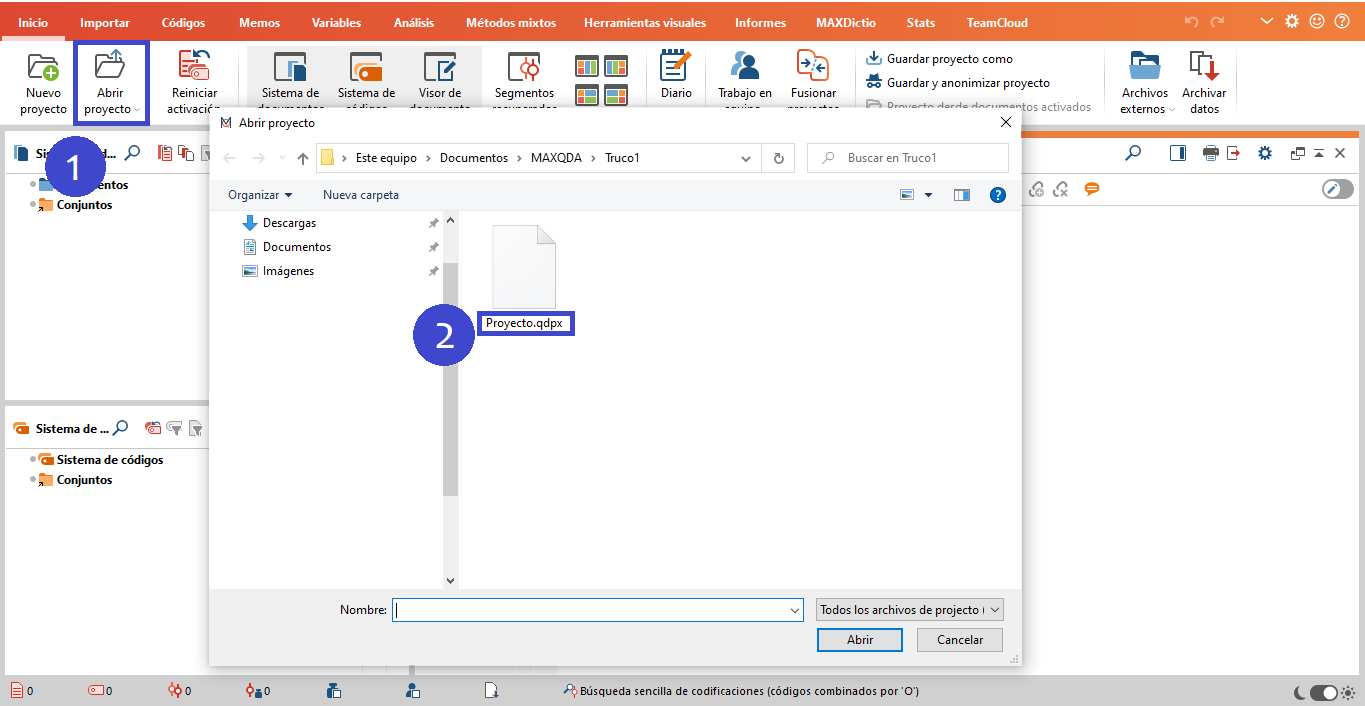Go back in the Abrir proyecto dialog
This screenshot has width=1365, height=706.
tap(229, 158)
